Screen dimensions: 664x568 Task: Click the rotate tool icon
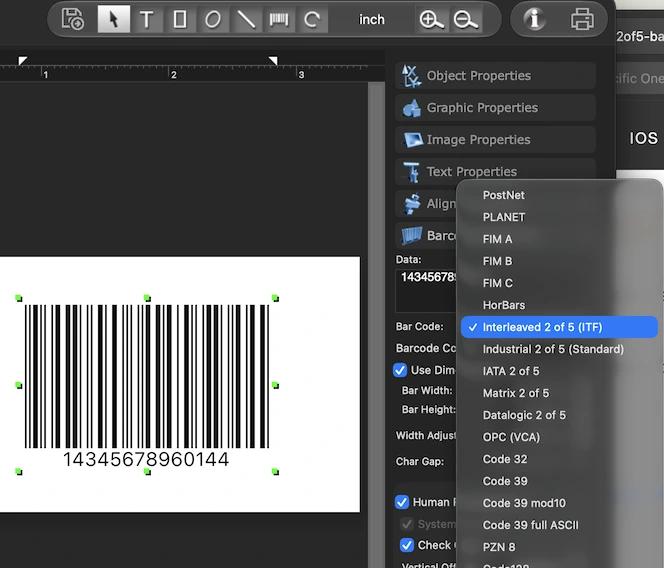[x=312, y=19]
